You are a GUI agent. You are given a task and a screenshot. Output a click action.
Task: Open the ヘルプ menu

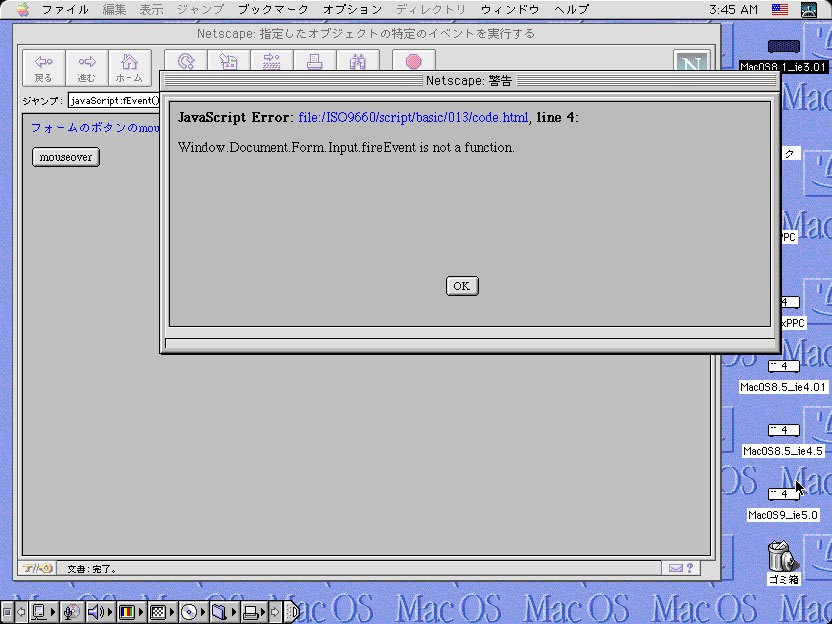(571, 10)
